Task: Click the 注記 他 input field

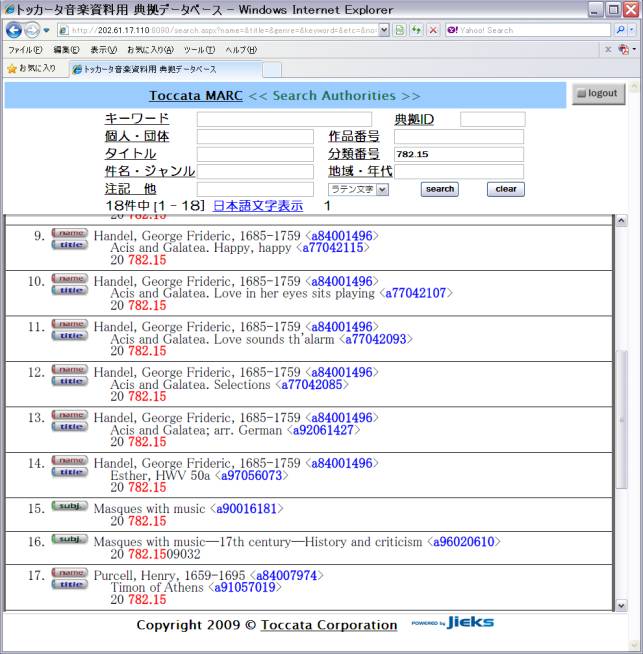Action: point(255,189)
